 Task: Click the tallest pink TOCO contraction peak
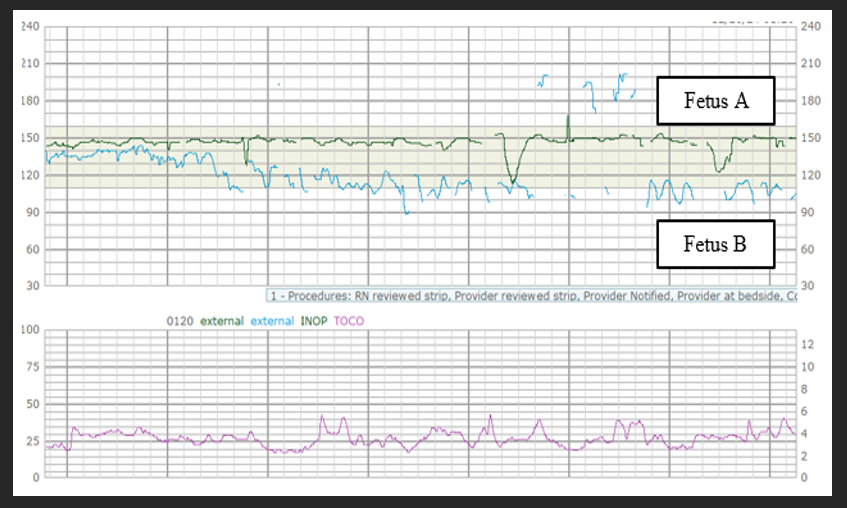[490, 416]
